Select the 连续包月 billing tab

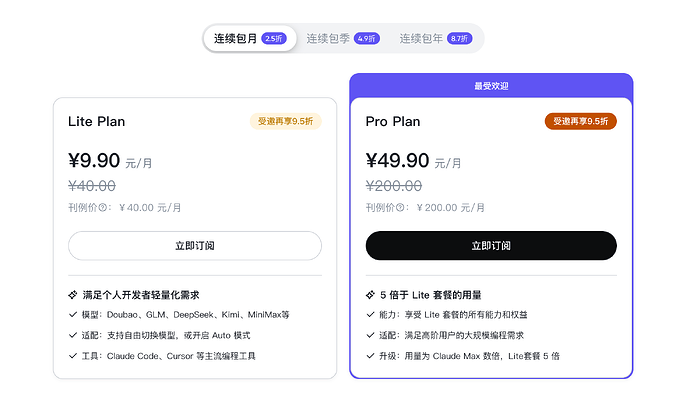coord(250,39)
